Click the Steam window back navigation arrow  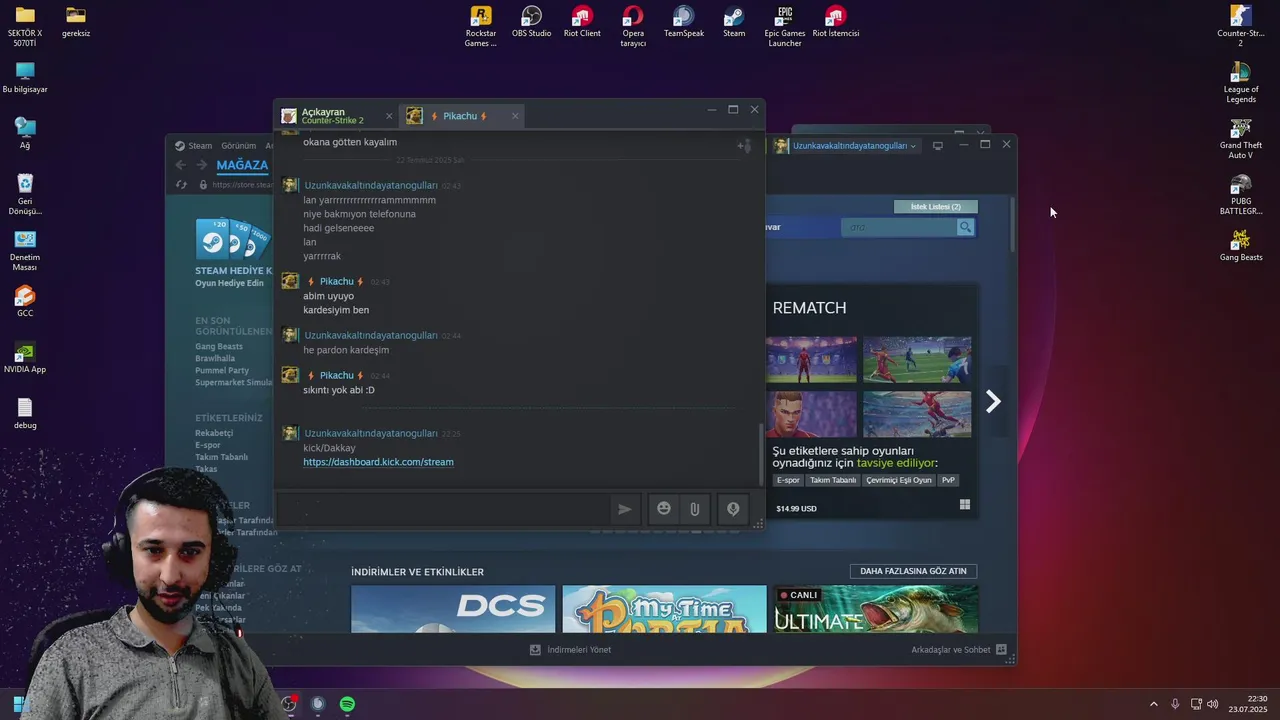[180, 165]
